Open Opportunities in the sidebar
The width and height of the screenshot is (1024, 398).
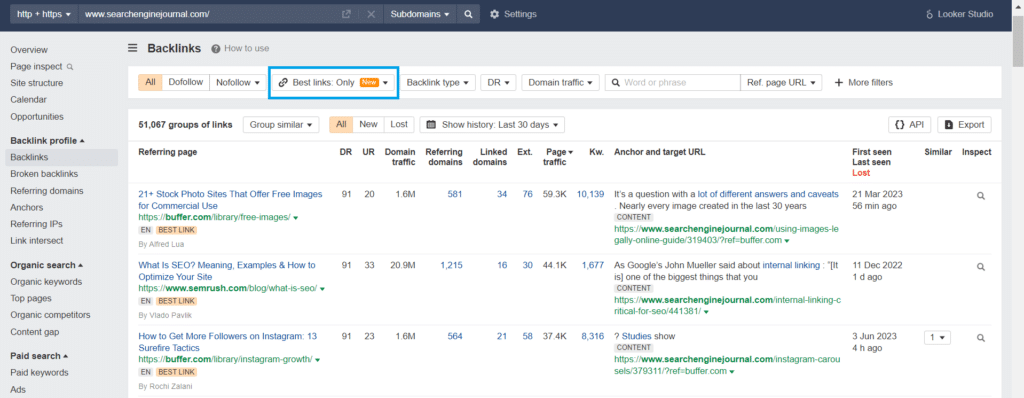pos(37,116)
